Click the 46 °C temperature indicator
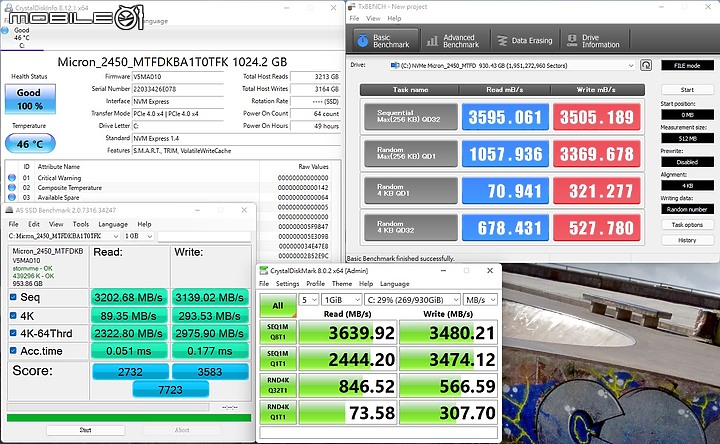This screenshot has height=444, width=720. (30, 144)
